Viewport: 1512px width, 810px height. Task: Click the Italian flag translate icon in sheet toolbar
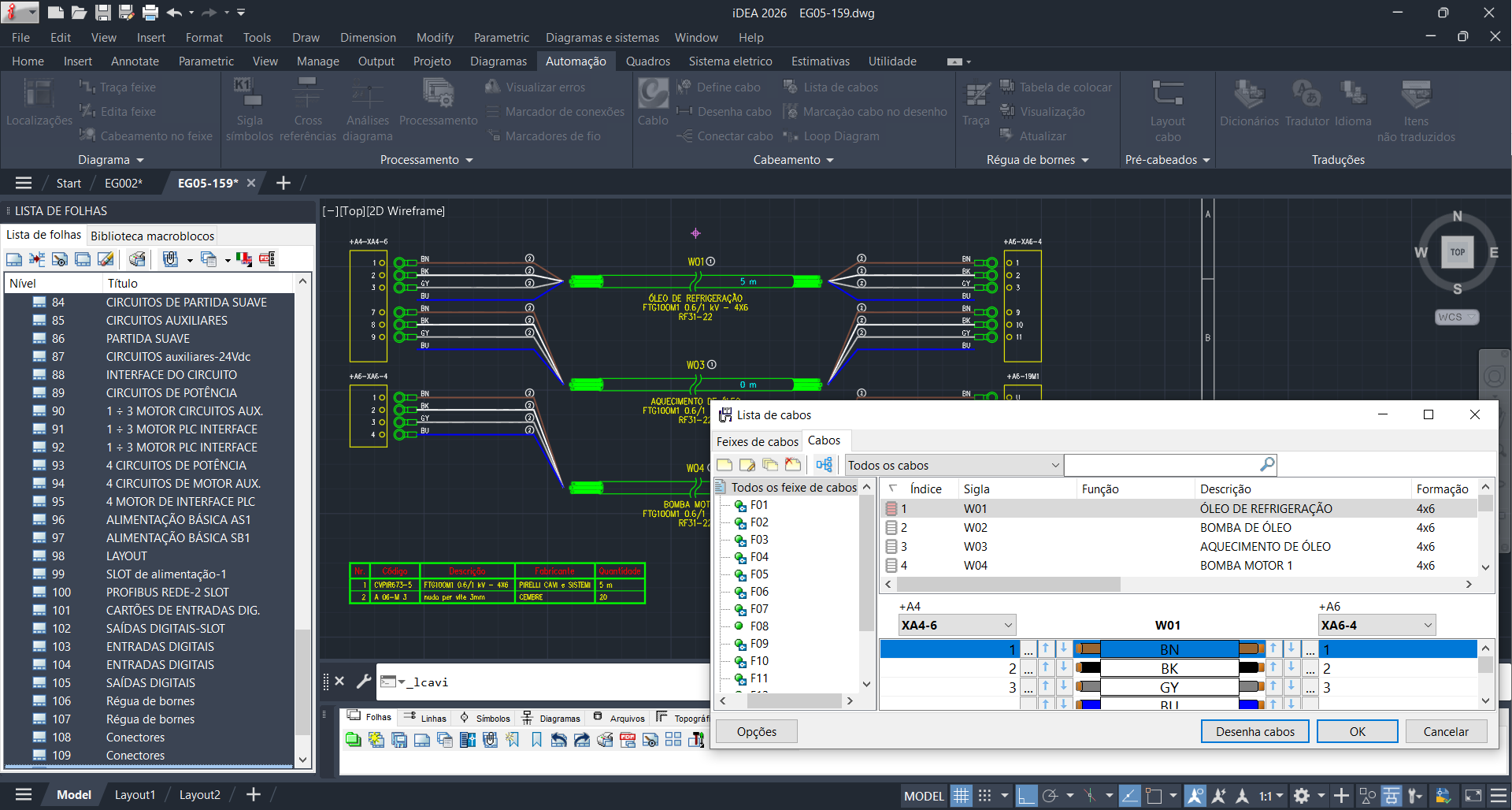pyautogui.click(x=244, y=259)
